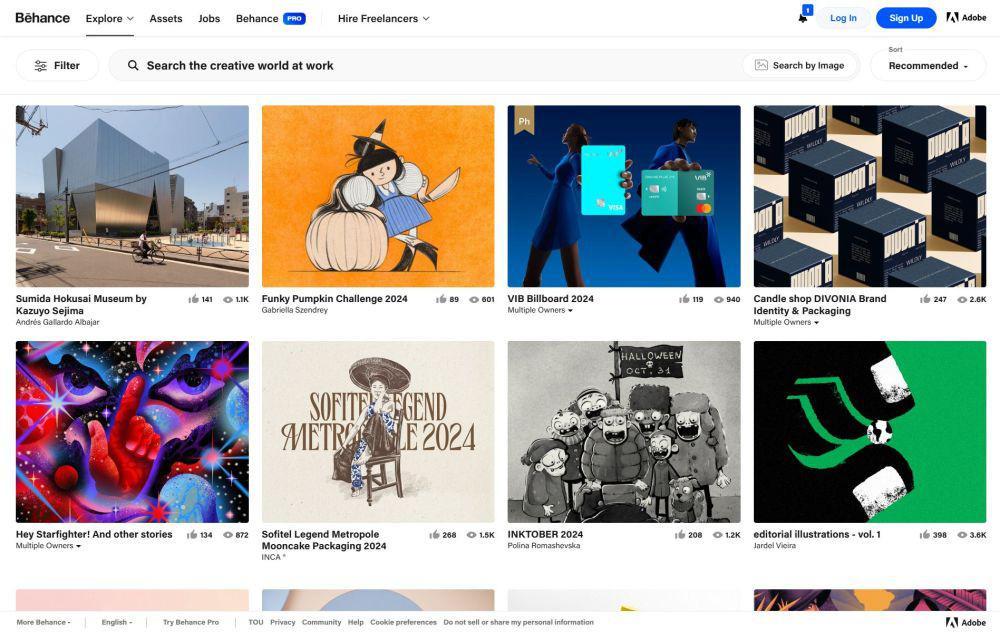Click the Sign Up button
The width and height of the screenshot is (1000, 632).
pyautogui.click(x=906, y=18)
